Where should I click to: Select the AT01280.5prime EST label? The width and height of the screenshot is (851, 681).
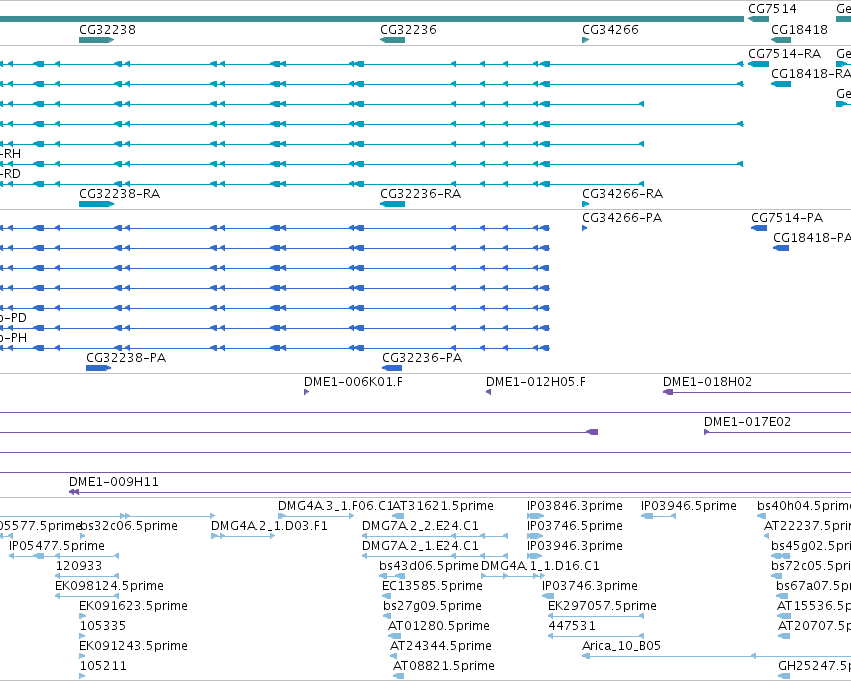pyautogui.click(x=439, y=626)
